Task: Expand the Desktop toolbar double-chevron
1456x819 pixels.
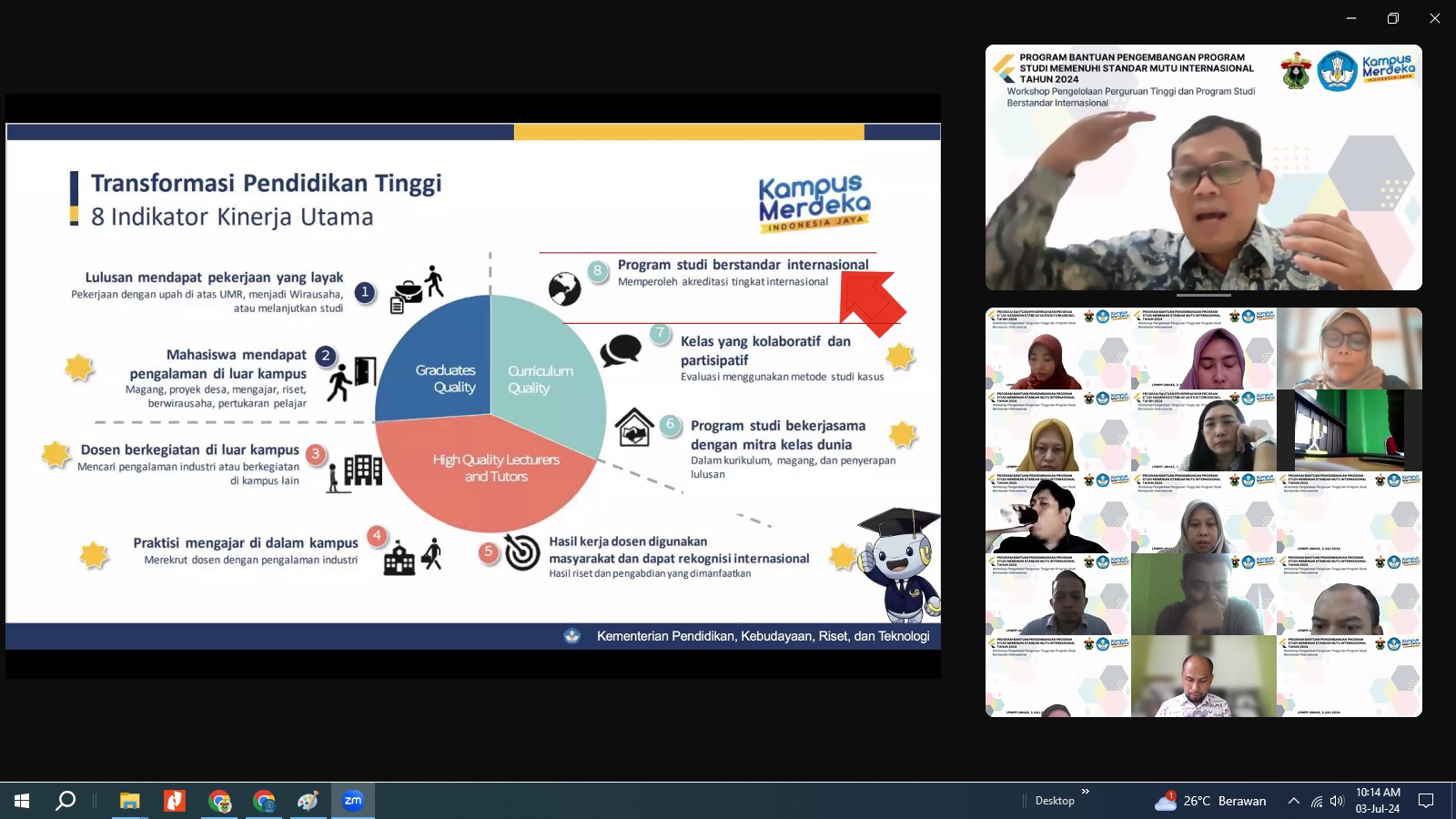Action: [1085, 792]
